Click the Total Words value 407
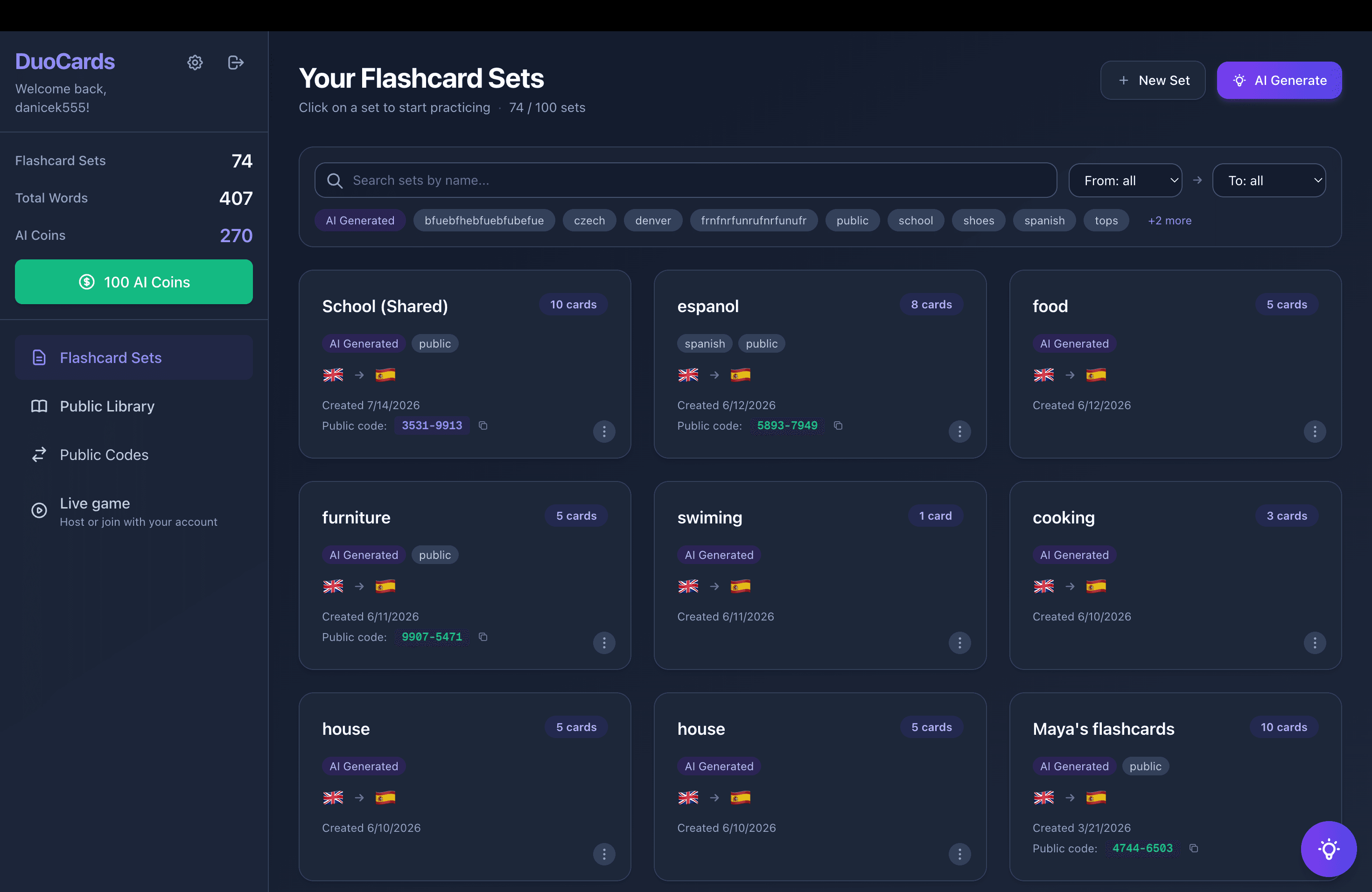The image size is (1372, 892). [x=236, y=198]
